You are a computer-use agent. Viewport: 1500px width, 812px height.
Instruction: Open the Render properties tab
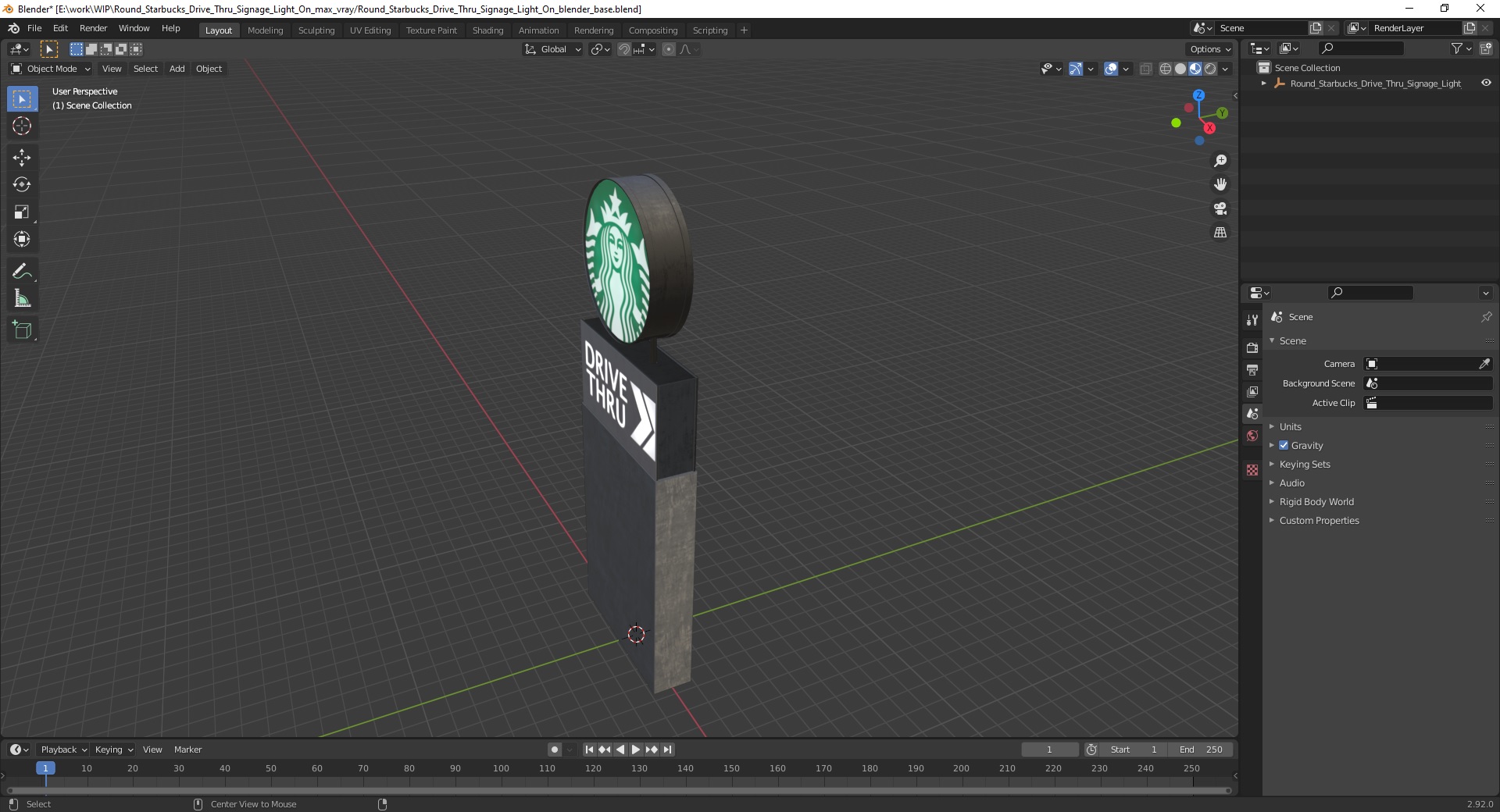1252,347
